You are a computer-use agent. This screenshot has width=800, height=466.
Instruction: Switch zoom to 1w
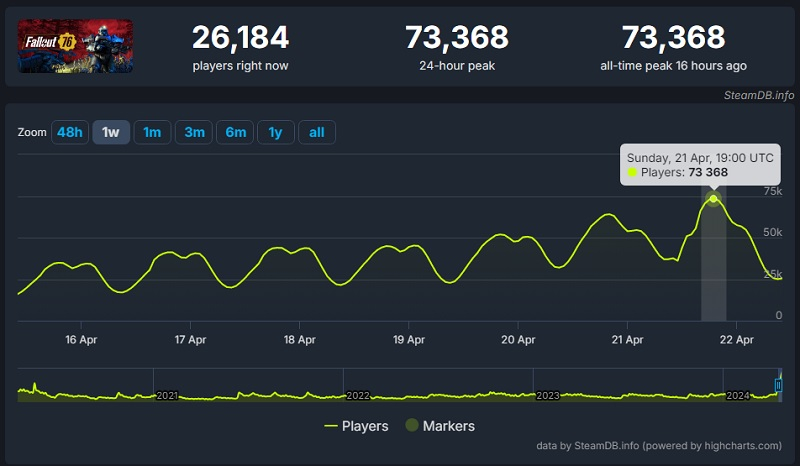(111, 132)
